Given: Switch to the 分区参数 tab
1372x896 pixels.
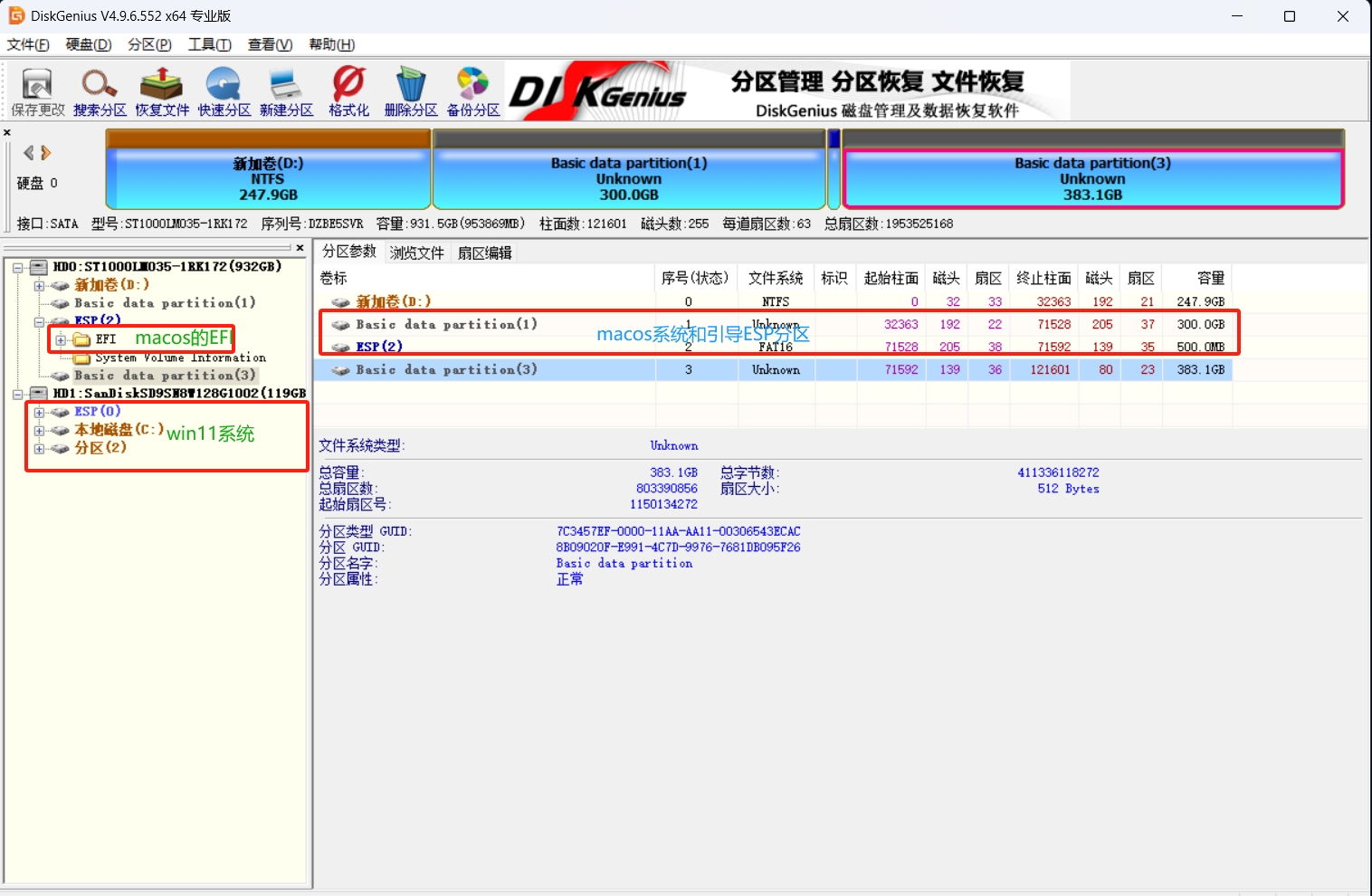Looking at the screenshot, I should tap(349, 252).
